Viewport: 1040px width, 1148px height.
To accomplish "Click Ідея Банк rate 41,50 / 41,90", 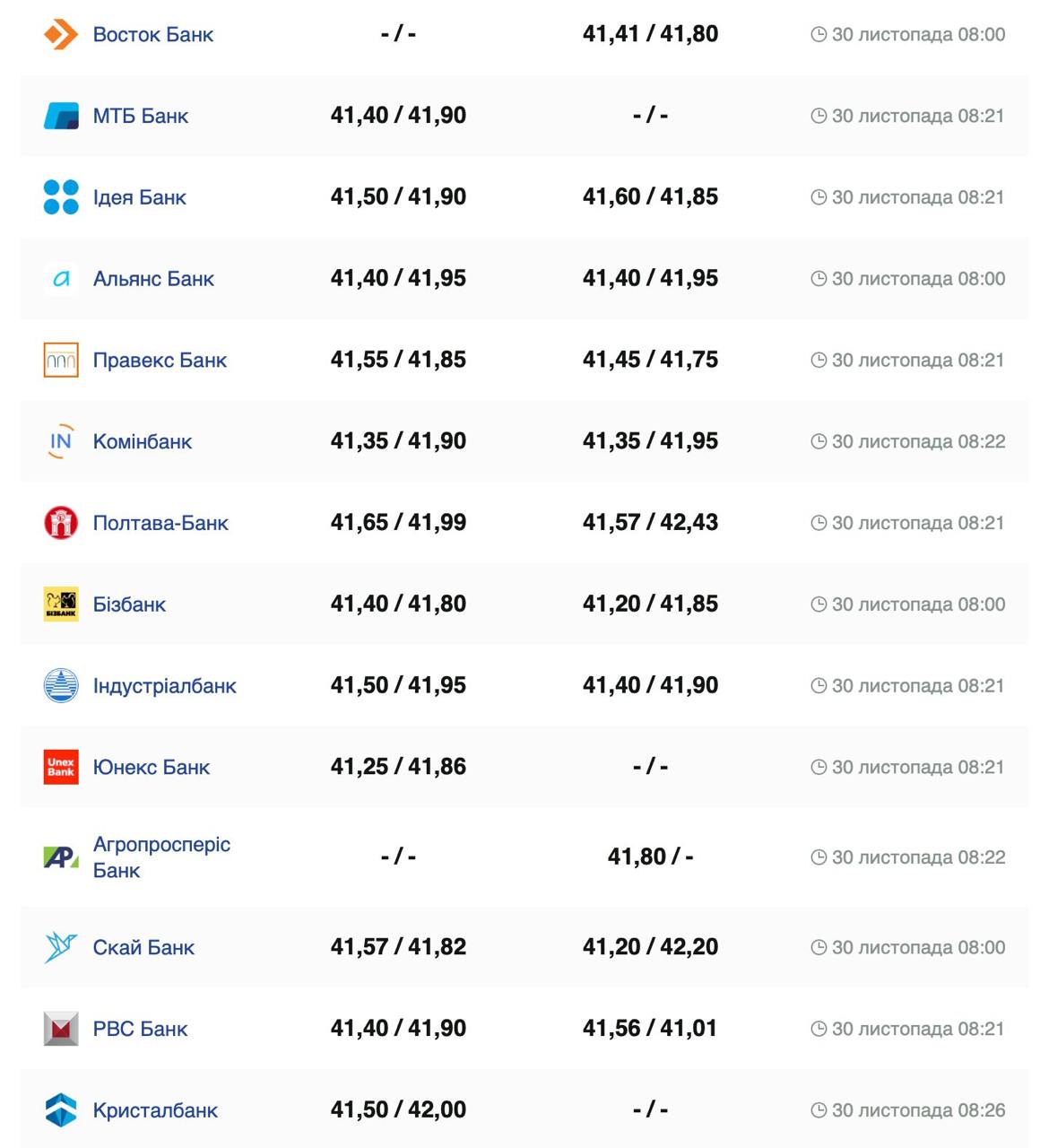I will (x=398, y=197).
